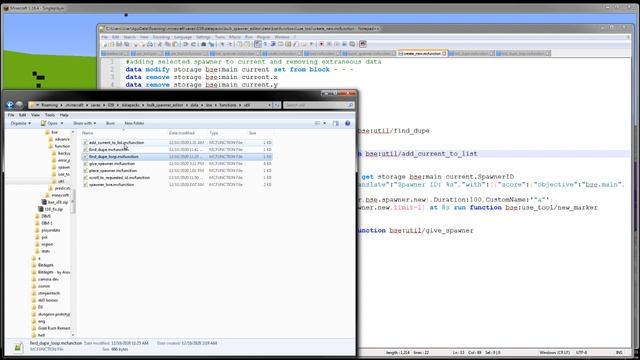Click the file icon of spawner_lore.mcfunction
Screen dimensions: 640x360
tap(85, 184)
